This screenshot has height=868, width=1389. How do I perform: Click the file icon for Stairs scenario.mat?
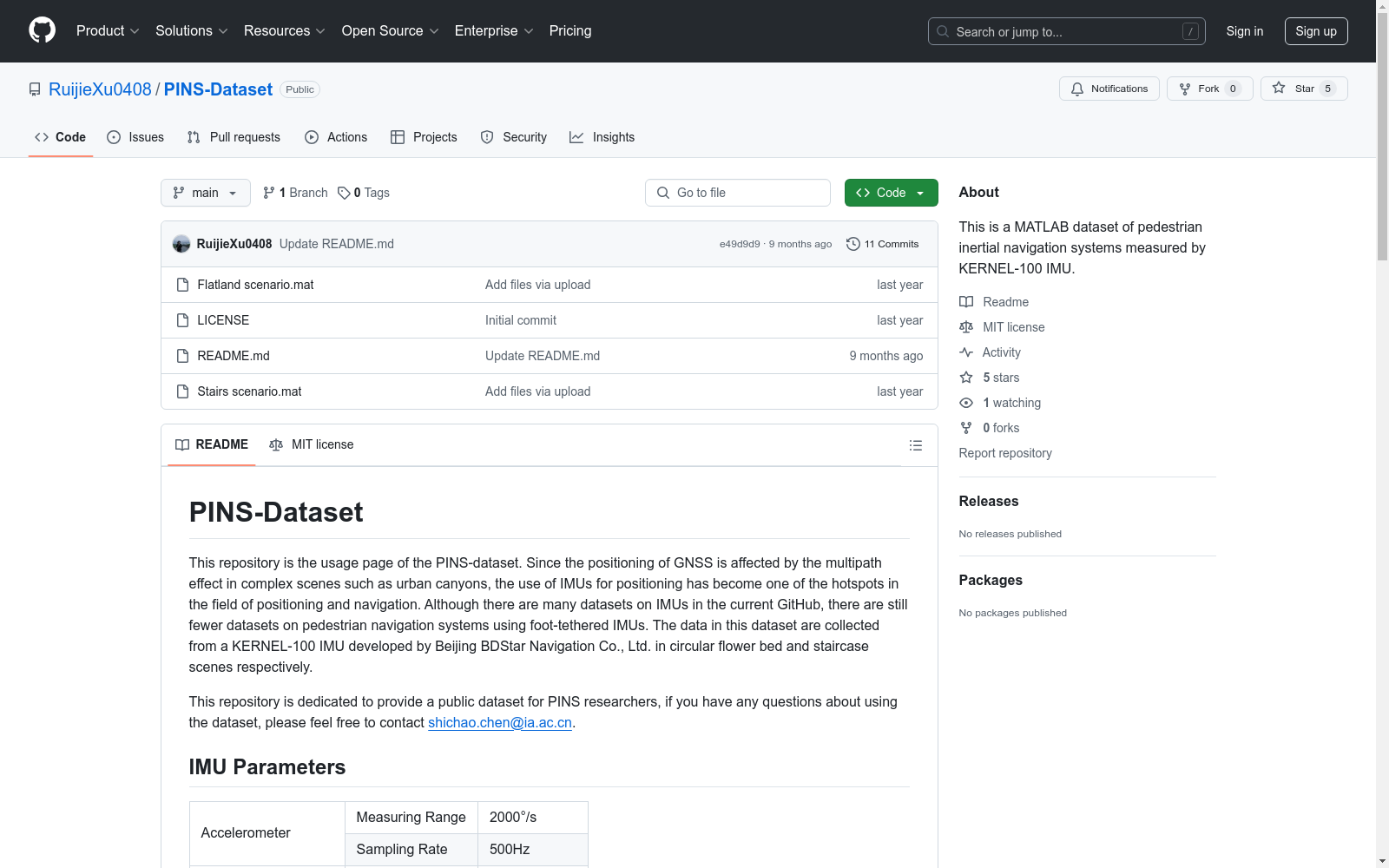click(x=182, y=391)
